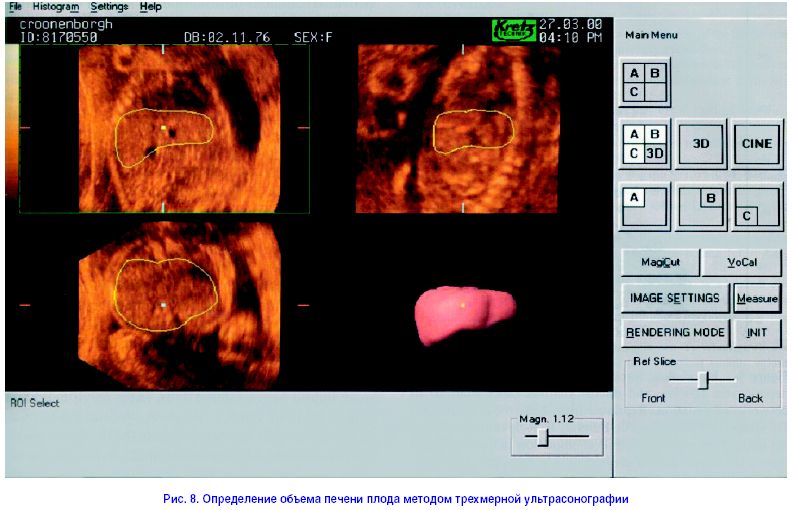The width and height of the screenshot is (793, 510).
Task: Toggle the Measure button
Action: (x=757, y=298)
